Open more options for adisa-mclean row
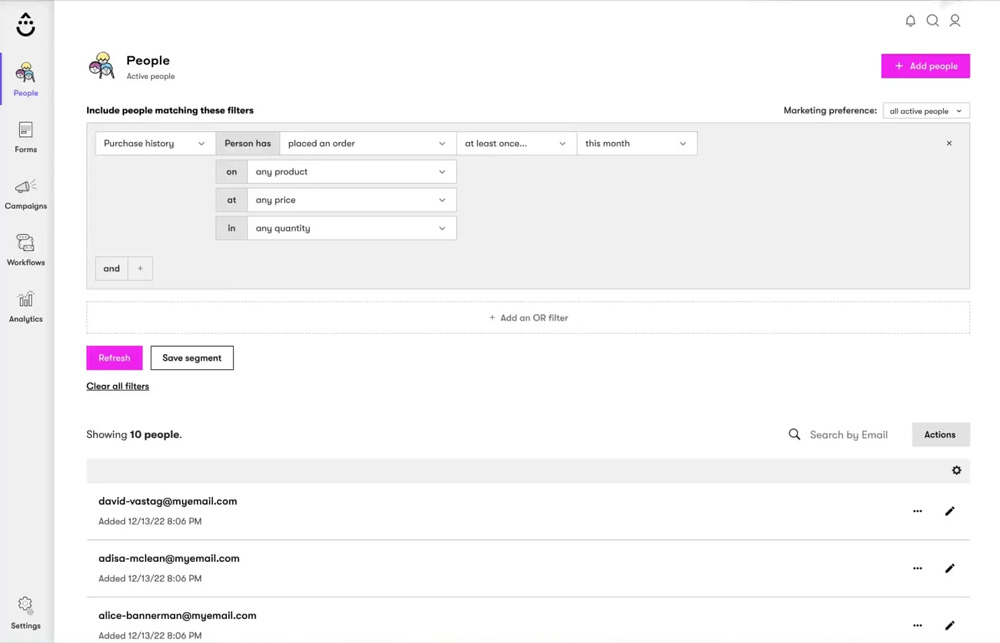The height and width of the screenshot is (643, 1000). click(917, 568)
